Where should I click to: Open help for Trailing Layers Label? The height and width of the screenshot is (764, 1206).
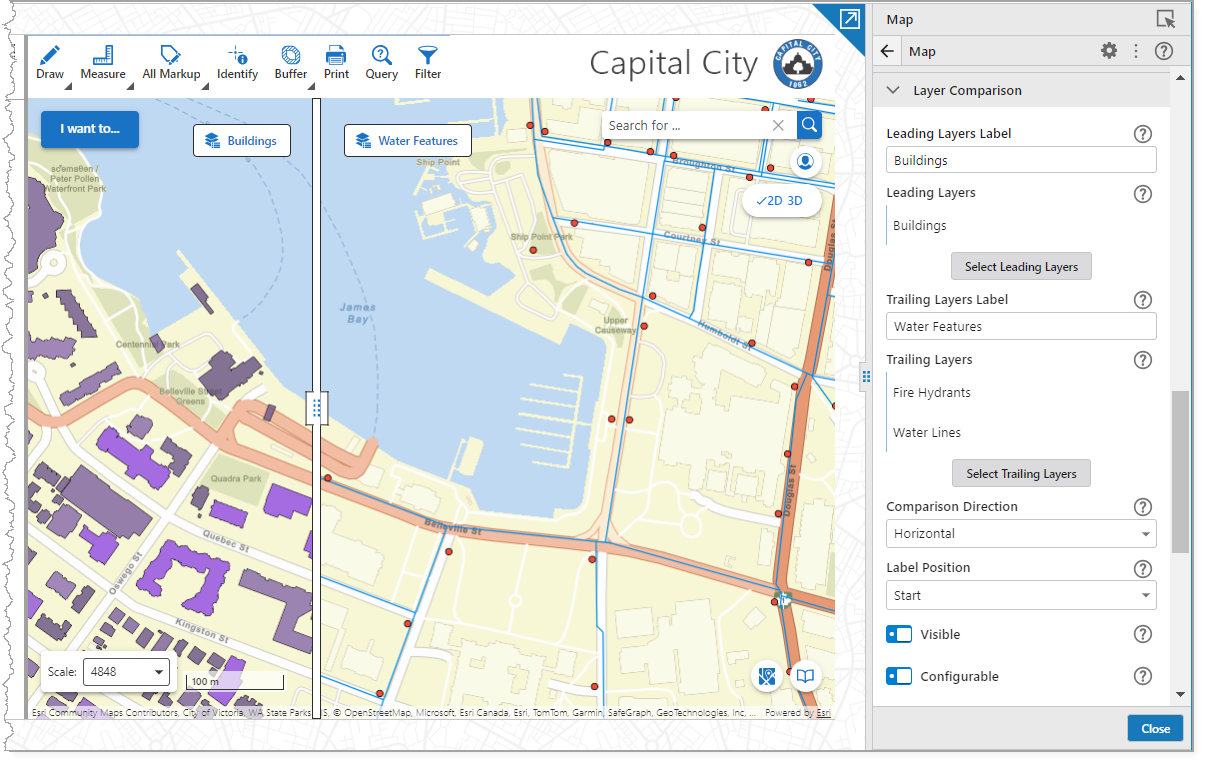click(1143, 300)
